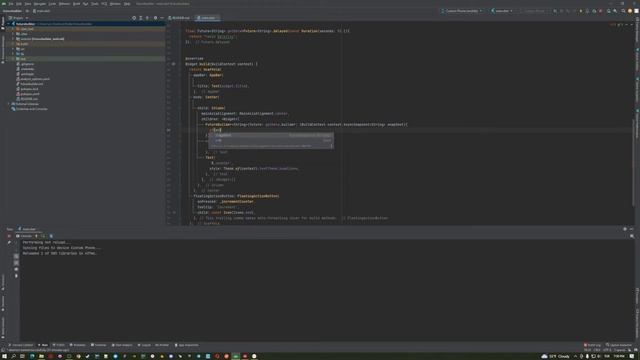Open the Edit menu
The width and height of the screenshot is (640, 360).
point(19,4)
